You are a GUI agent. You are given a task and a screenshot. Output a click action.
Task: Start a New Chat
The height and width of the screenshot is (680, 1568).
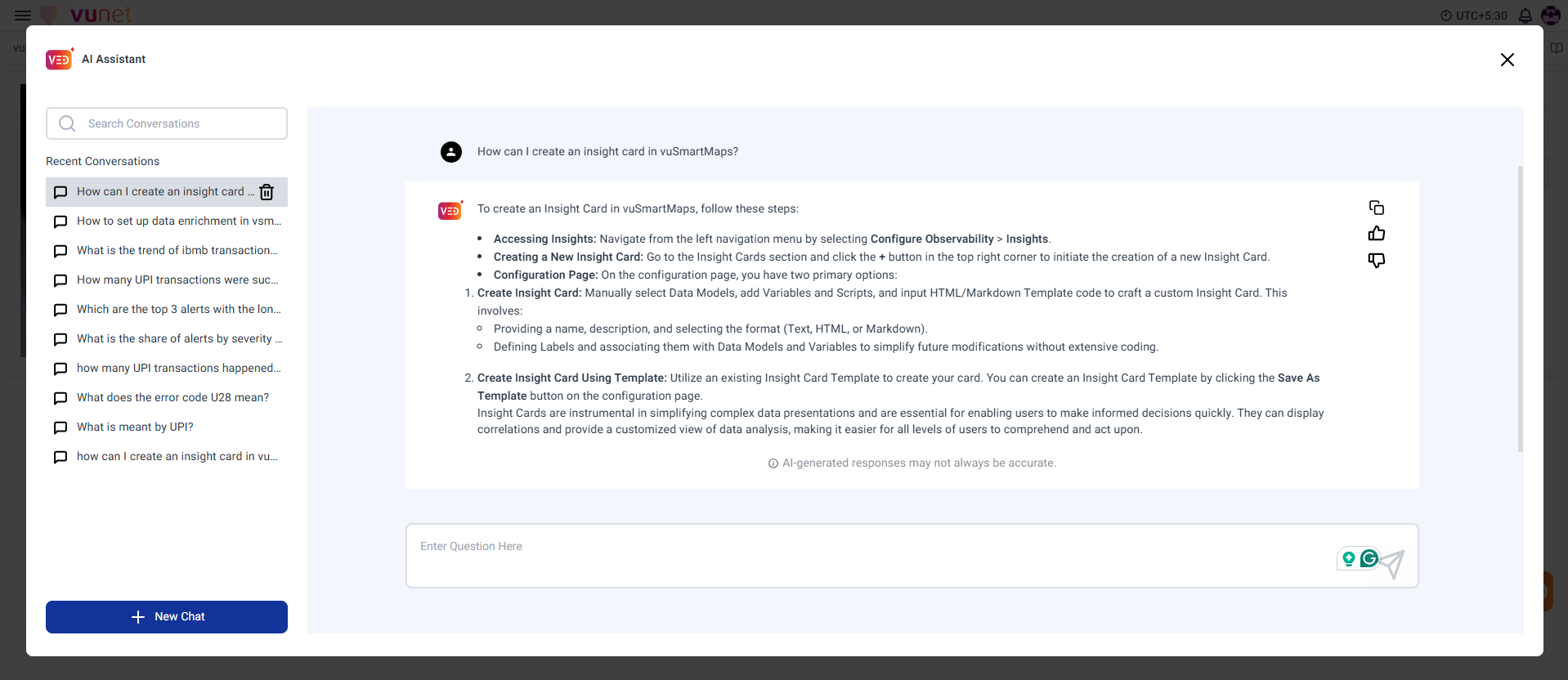point(167,617)
